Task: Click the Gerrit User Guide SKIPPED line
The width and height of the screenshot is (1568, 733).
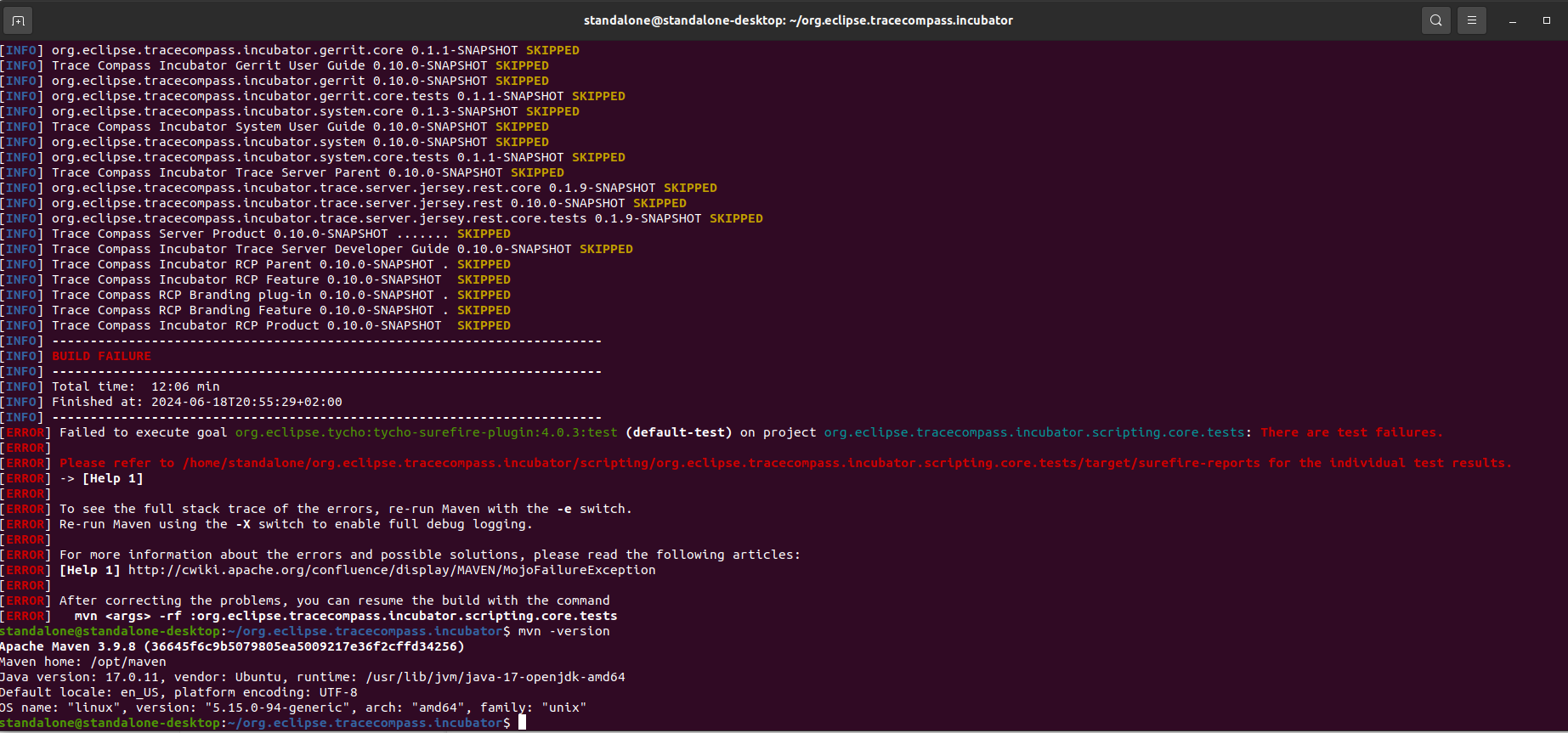Action: coord(275,65)
